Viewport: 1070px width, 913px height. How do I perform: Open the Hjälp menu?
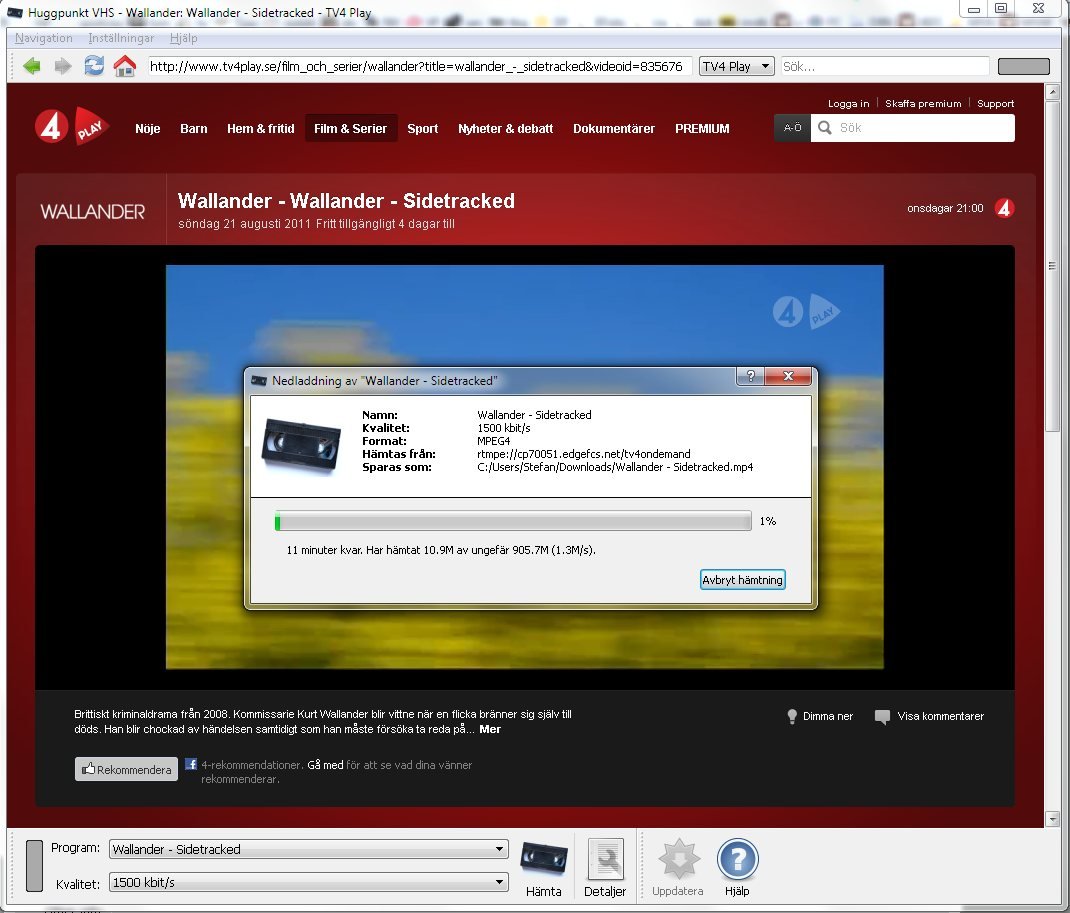coord(184,38)
